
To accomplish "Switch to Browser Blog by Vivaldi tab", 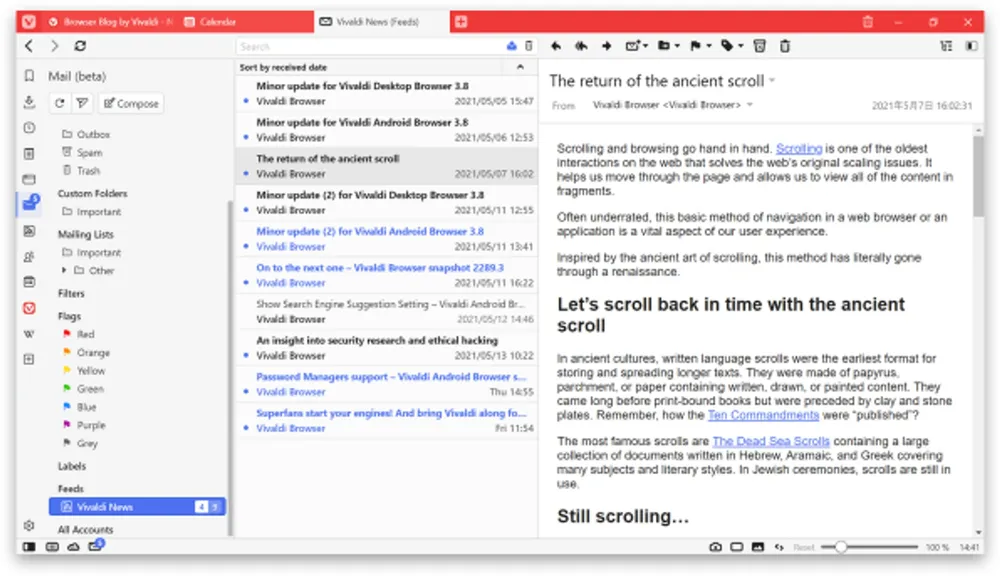I will 110,21.
